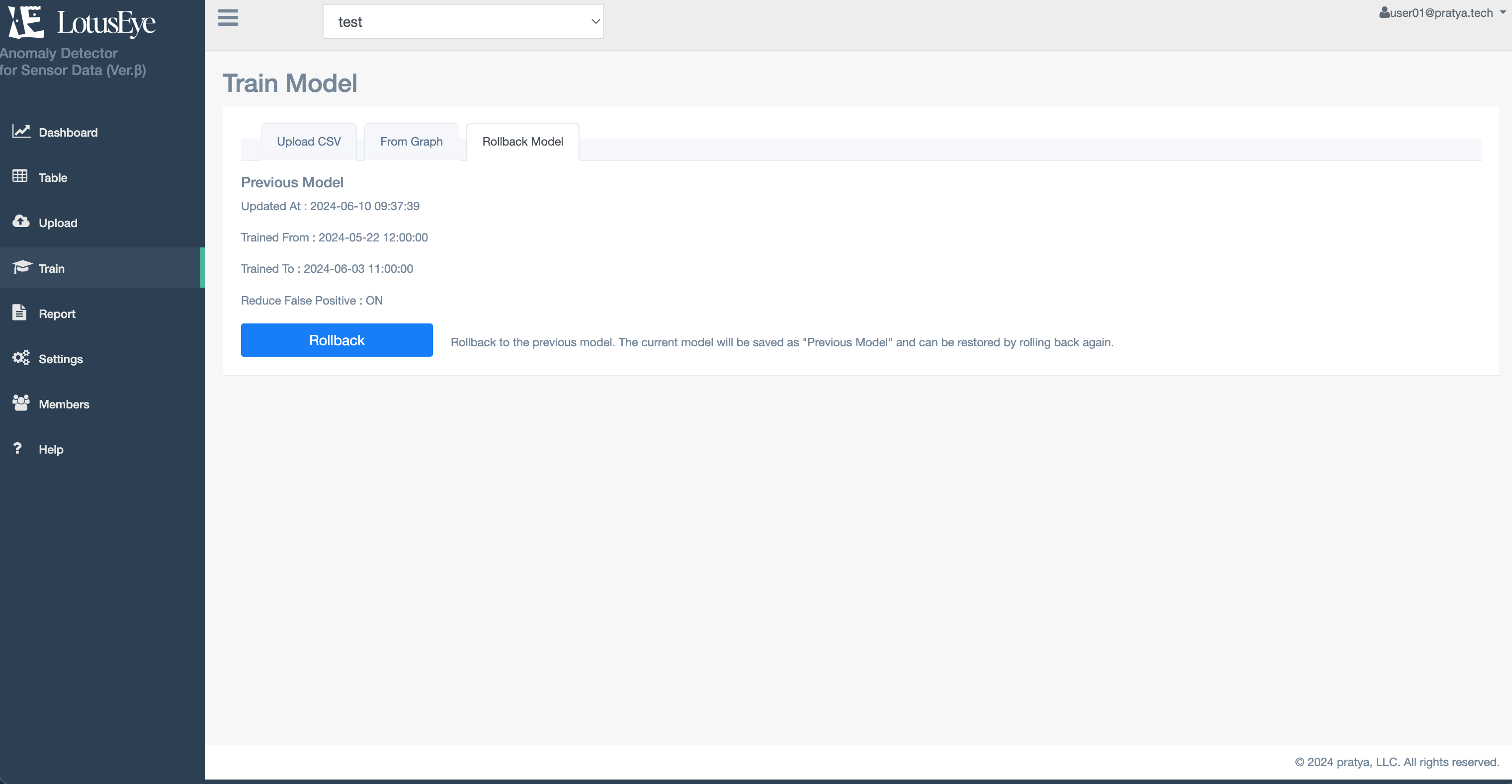Switch to the Upload CSV tab
Image resolution: width=1512 pixels, height=784 pixels.
tap(309, 142)
